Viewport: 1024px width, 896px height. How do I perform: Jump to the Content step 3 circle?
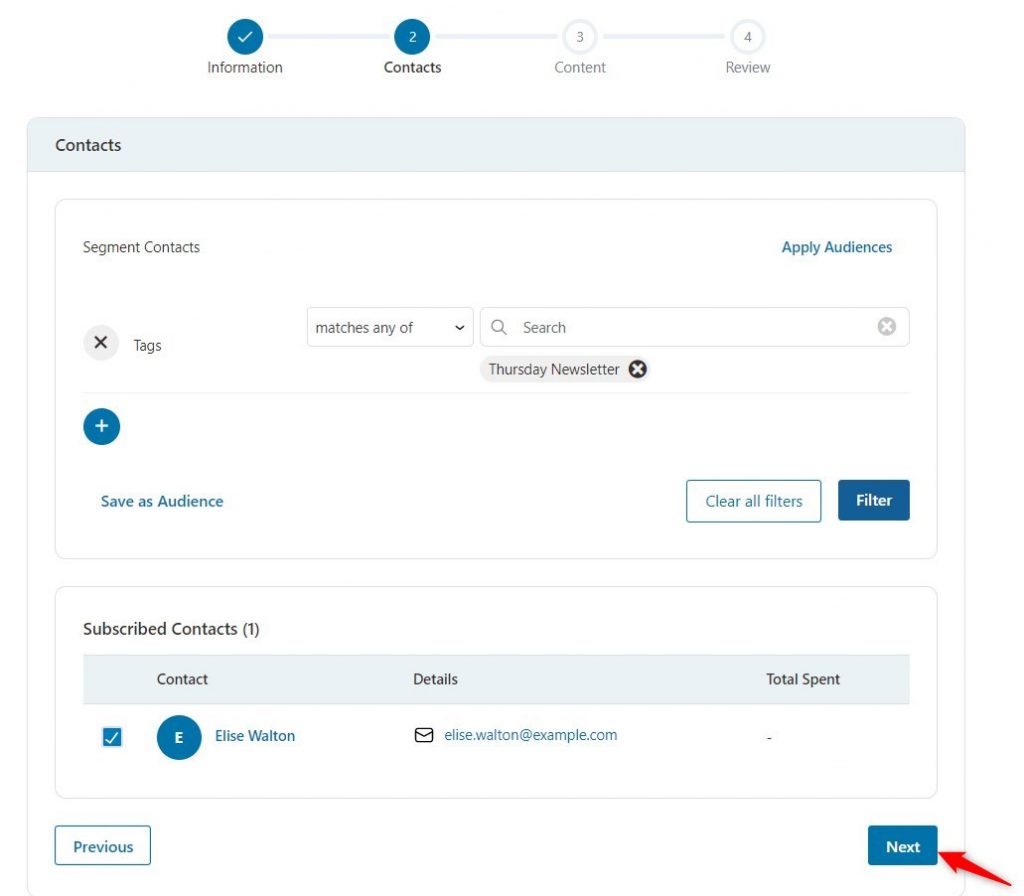579,37
